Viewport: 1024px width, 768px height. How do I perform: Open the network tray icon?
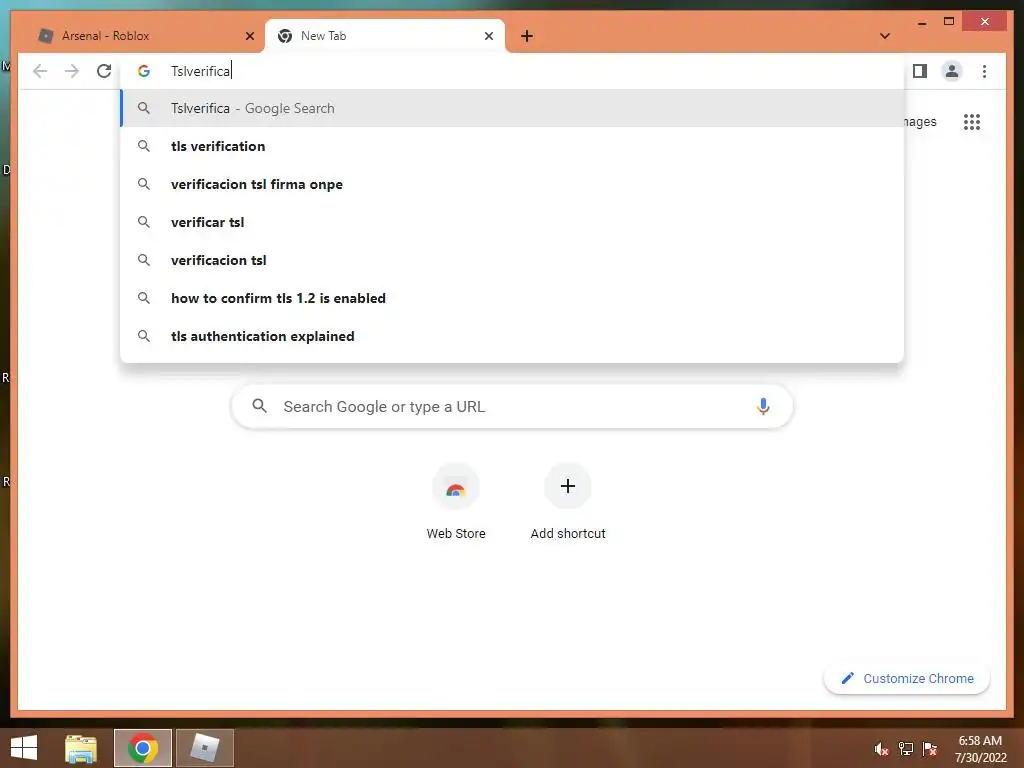coord(906,749)
